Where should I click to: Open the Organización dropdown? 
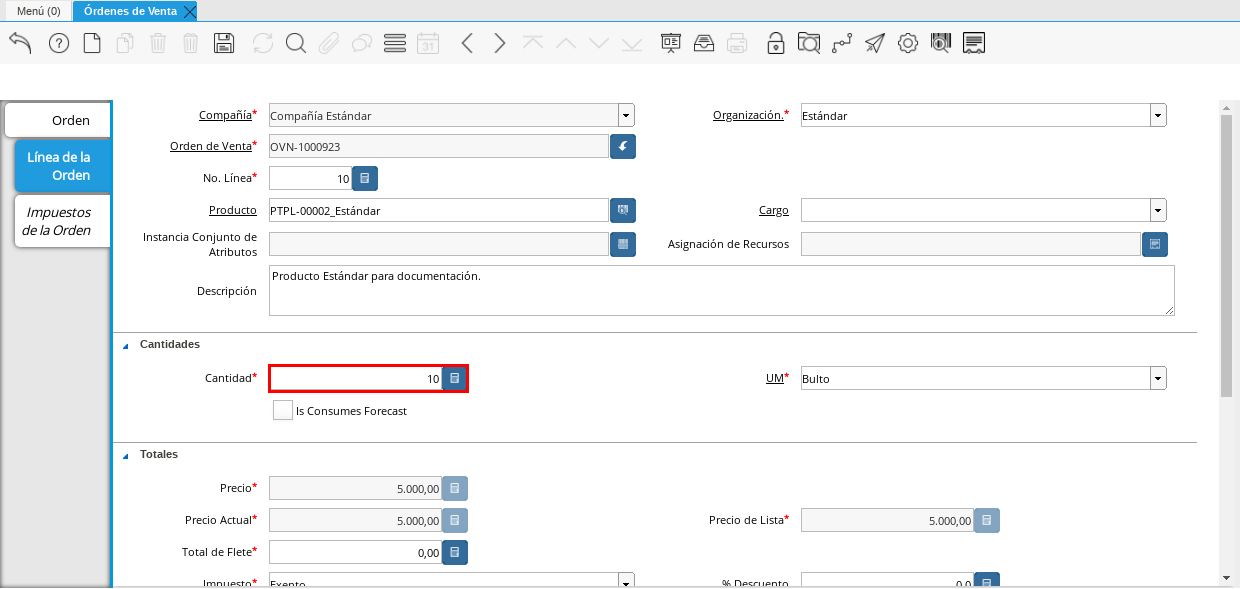coord(1158,115)
